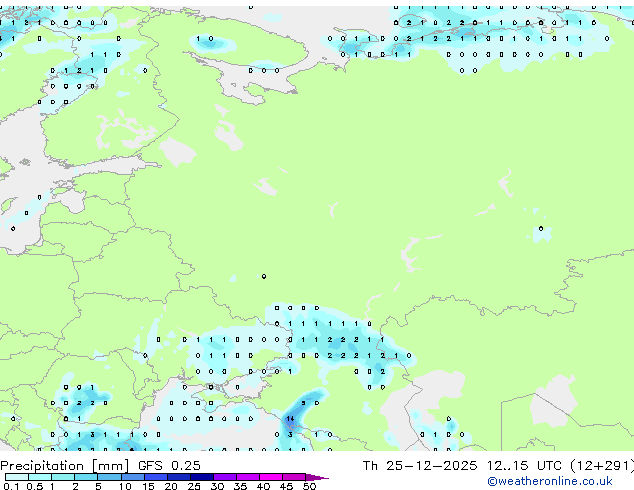Click the 'Precipitation [mm]' title text
634x490 pixels.
tap(64, 466)
